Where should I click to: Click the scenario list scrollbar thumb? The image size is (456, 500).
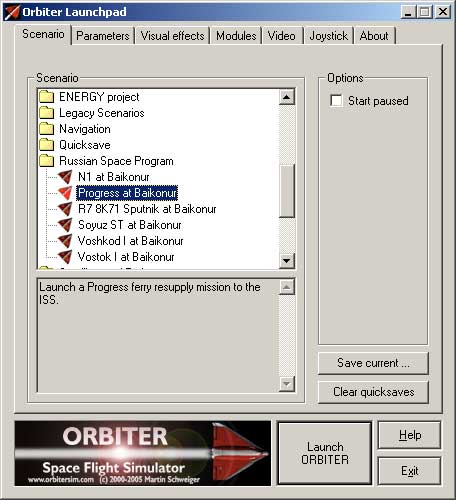[x=287, y=191]
